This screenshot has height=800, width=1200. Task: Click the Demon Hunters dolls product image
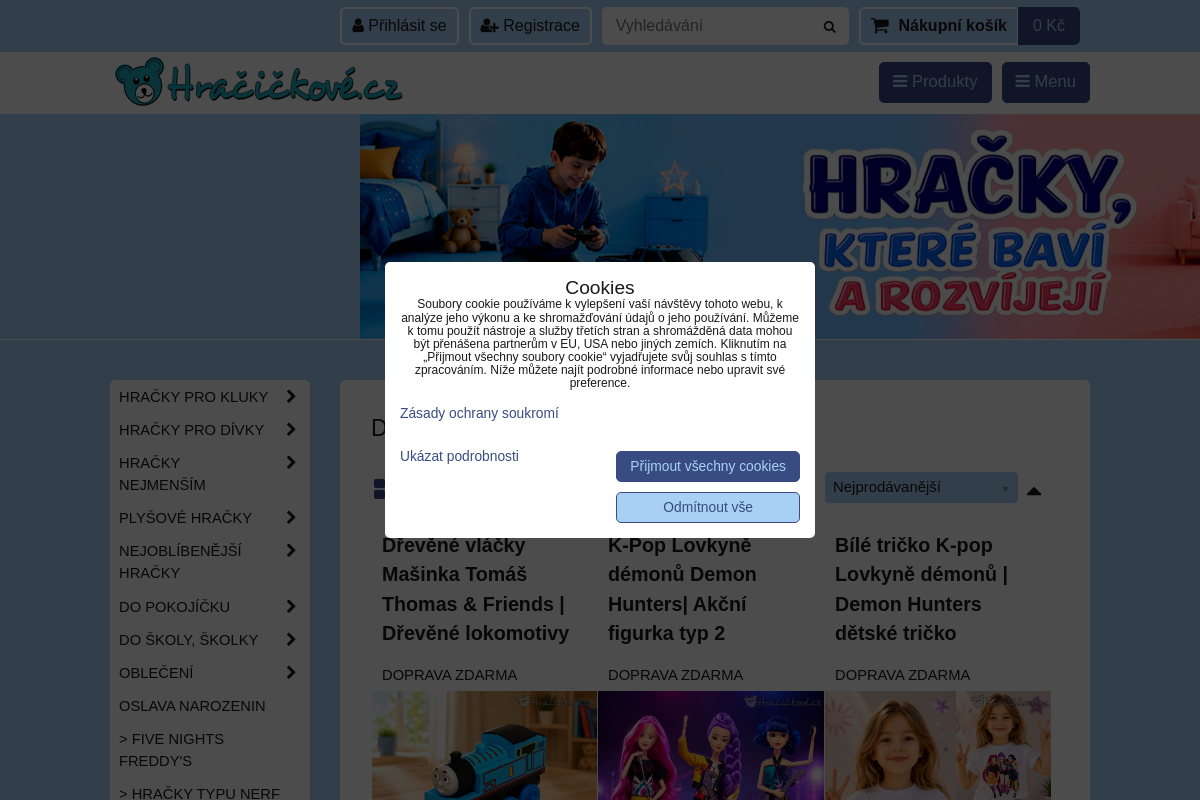point(711,745)
